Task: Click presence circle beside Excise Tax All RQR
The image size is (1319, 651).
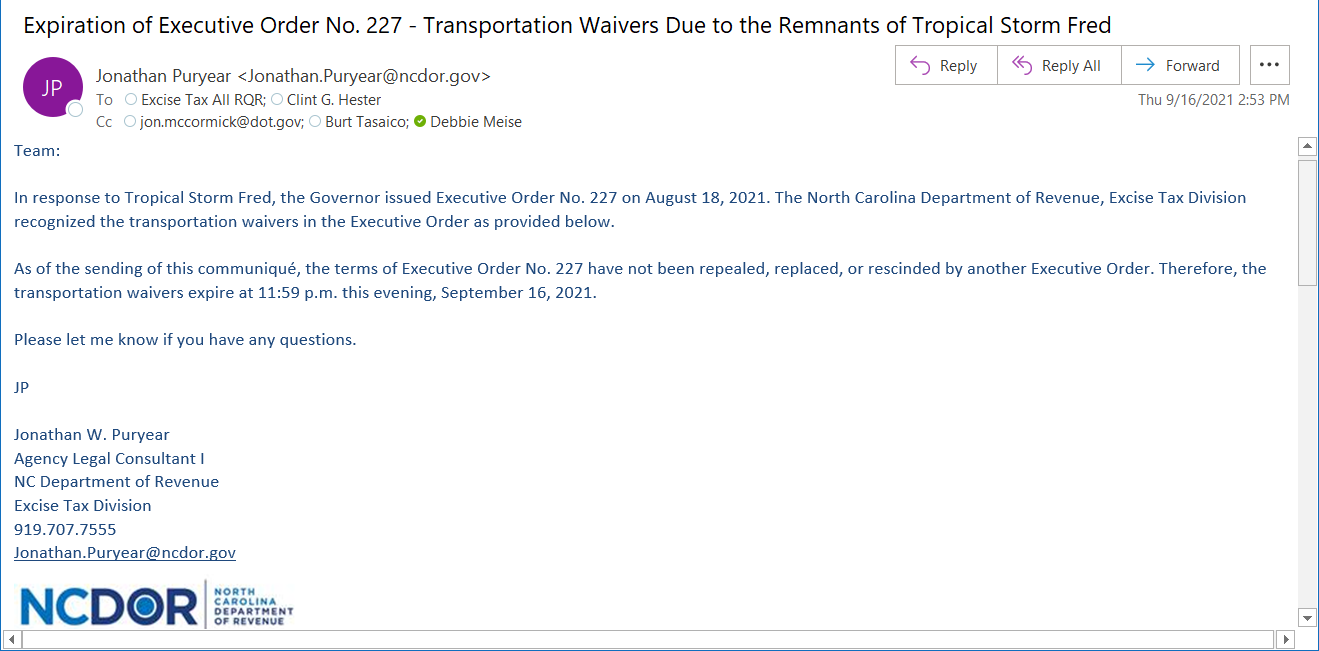Action: point(131,100)
